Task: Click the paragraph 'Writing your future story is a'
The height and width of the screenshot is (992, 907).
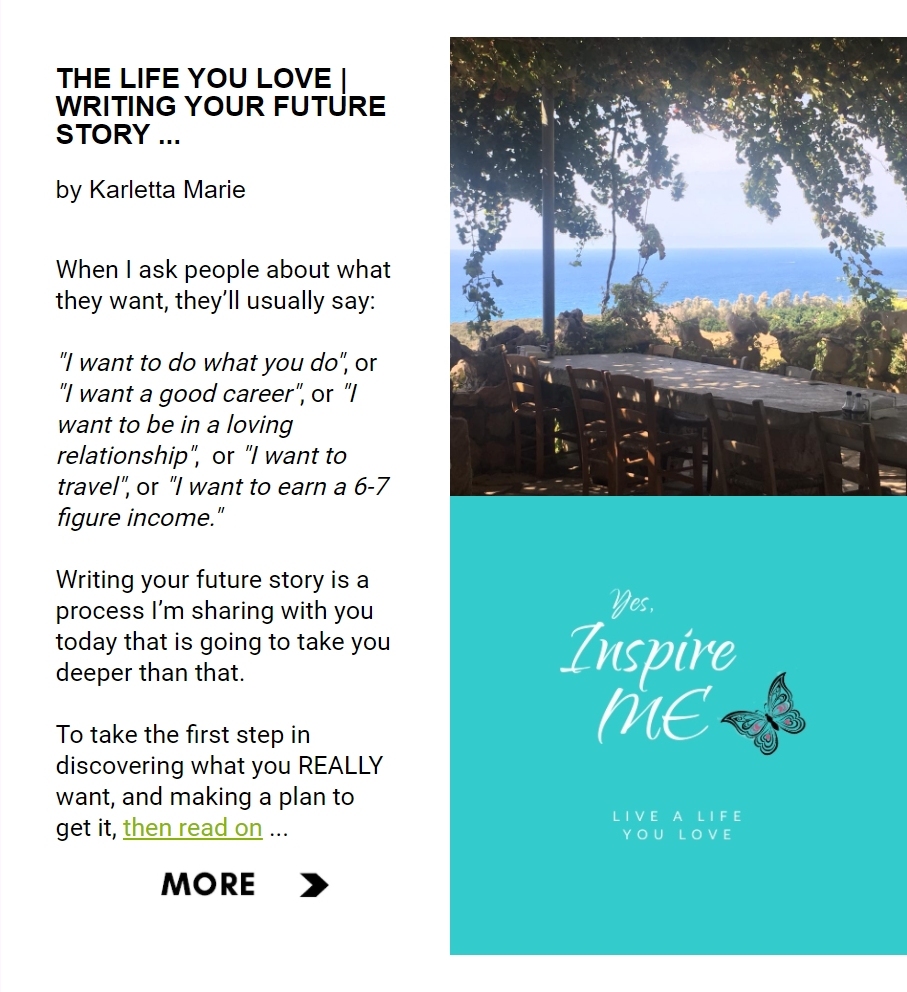Action: 223,626
